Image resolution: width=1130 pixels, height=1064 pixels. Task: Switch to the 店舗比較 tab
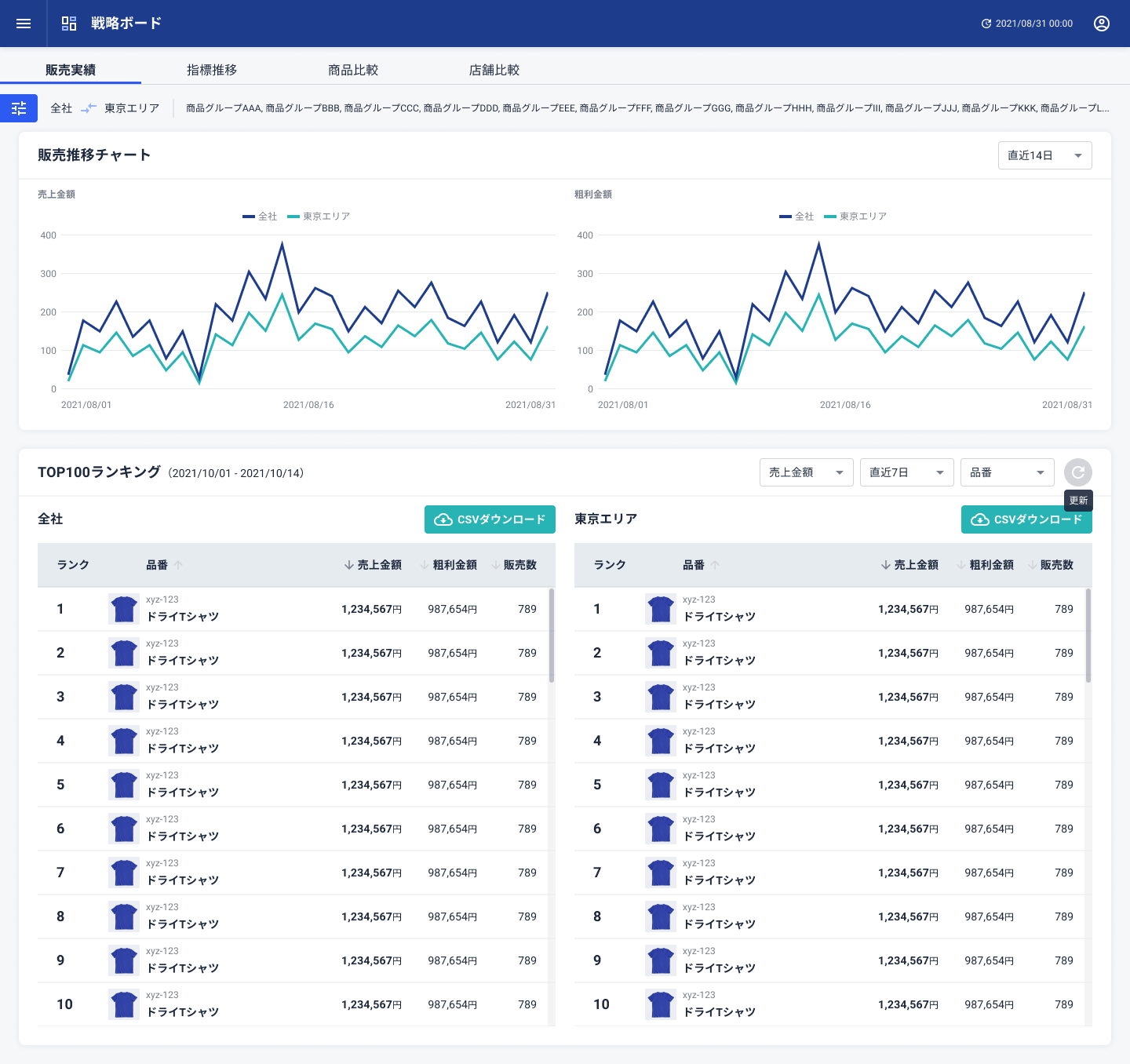pos(494,70)
